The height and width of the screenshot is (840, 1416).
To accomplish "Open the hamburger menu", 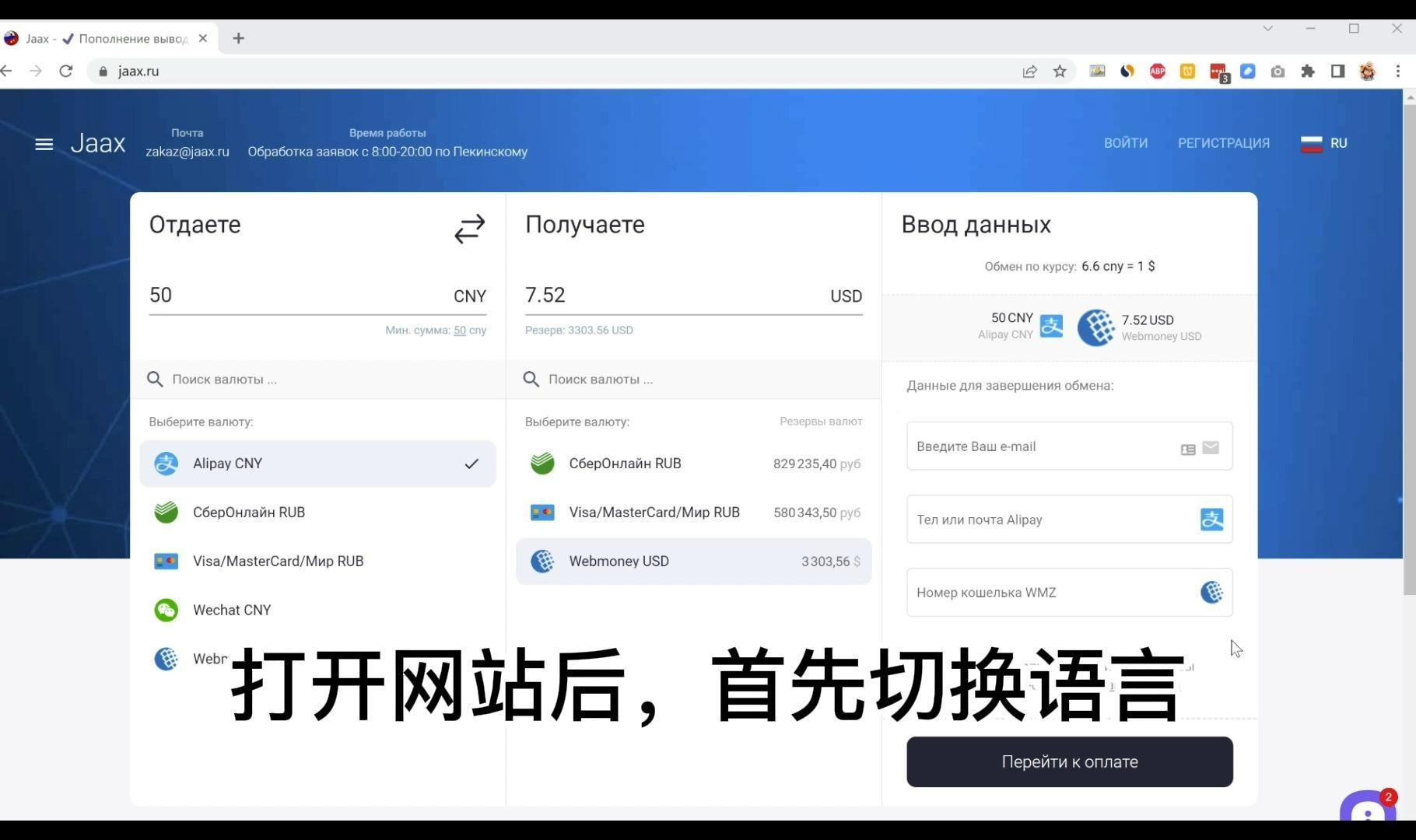I will pyautogui.click(x=44, y=144).
